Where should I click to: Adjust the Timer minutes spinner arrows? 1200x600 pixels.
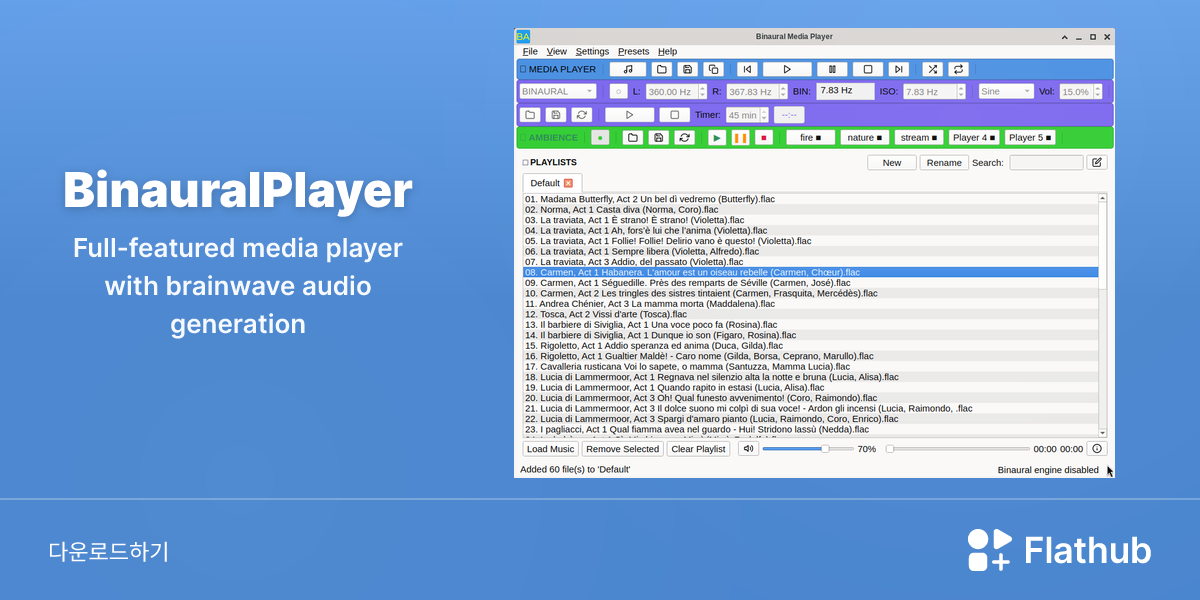pyautogui.click(x=764, y=115)
